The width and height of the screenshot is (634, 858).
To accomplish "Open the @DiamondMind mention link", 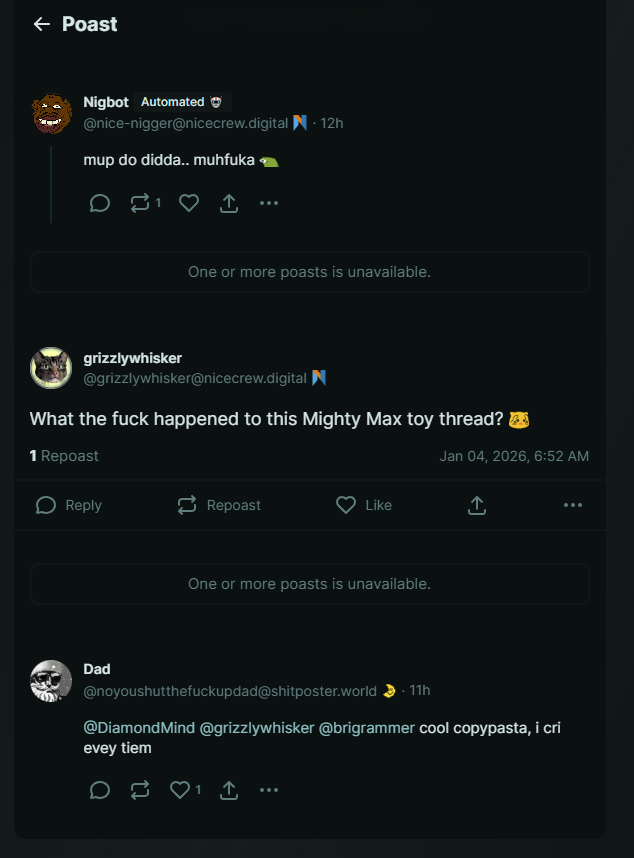I will tap(139, 727).
